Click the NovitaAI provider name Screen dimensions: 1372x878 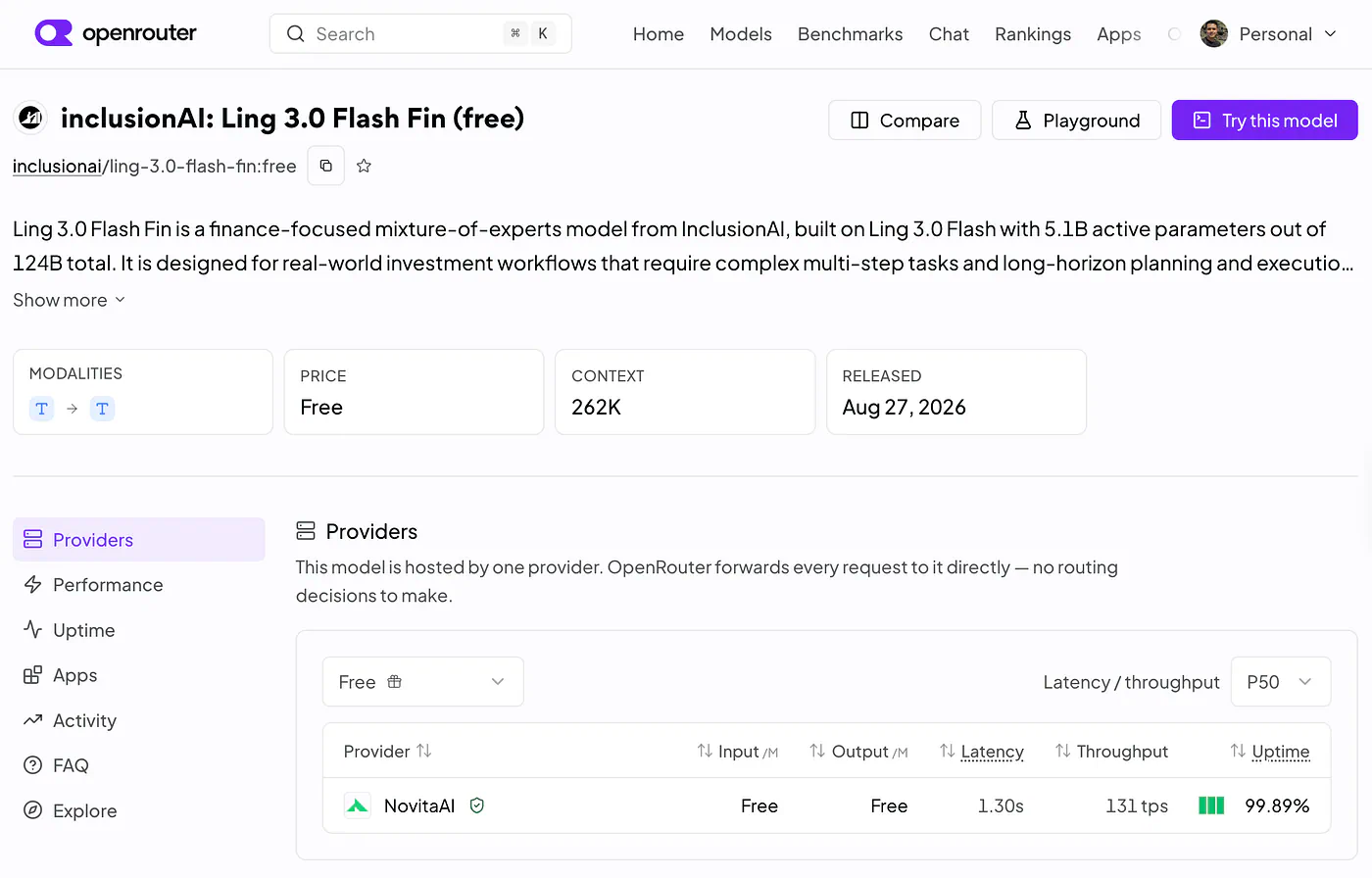pyautogui.click(x=419, y=805)
